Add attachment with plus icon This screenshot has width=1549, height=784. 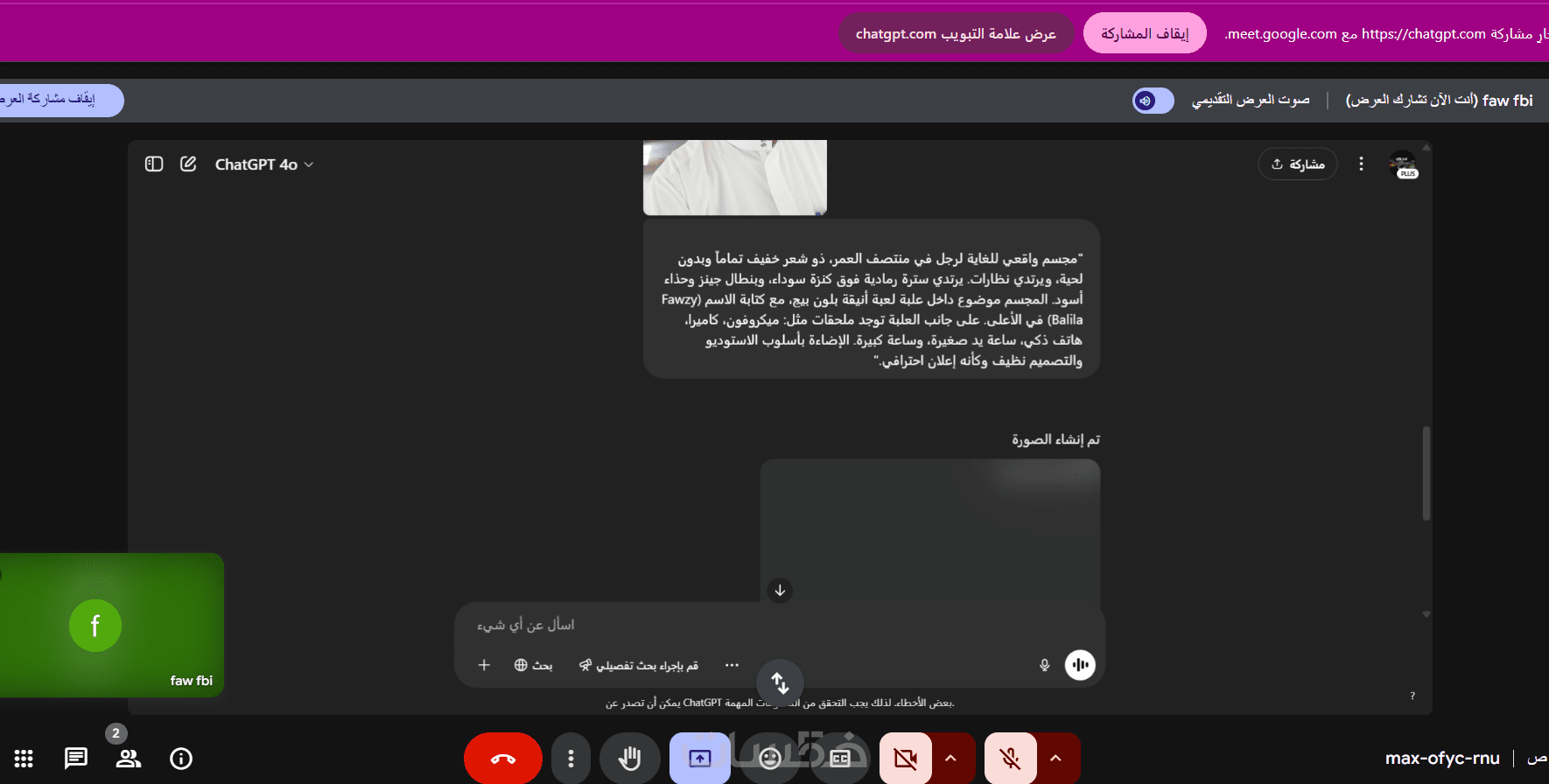pyautogui.click(x=484, y=665)
